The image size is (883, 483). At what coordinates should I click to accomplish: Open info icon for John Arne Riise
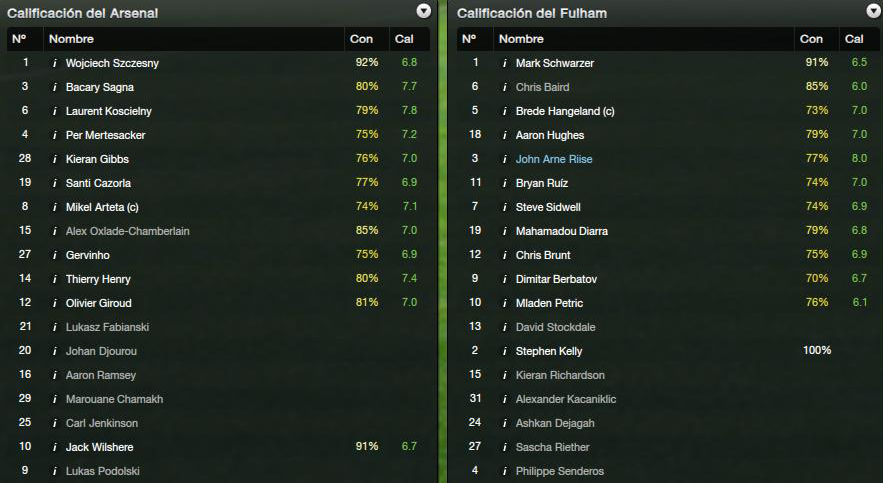click(505, 159)
